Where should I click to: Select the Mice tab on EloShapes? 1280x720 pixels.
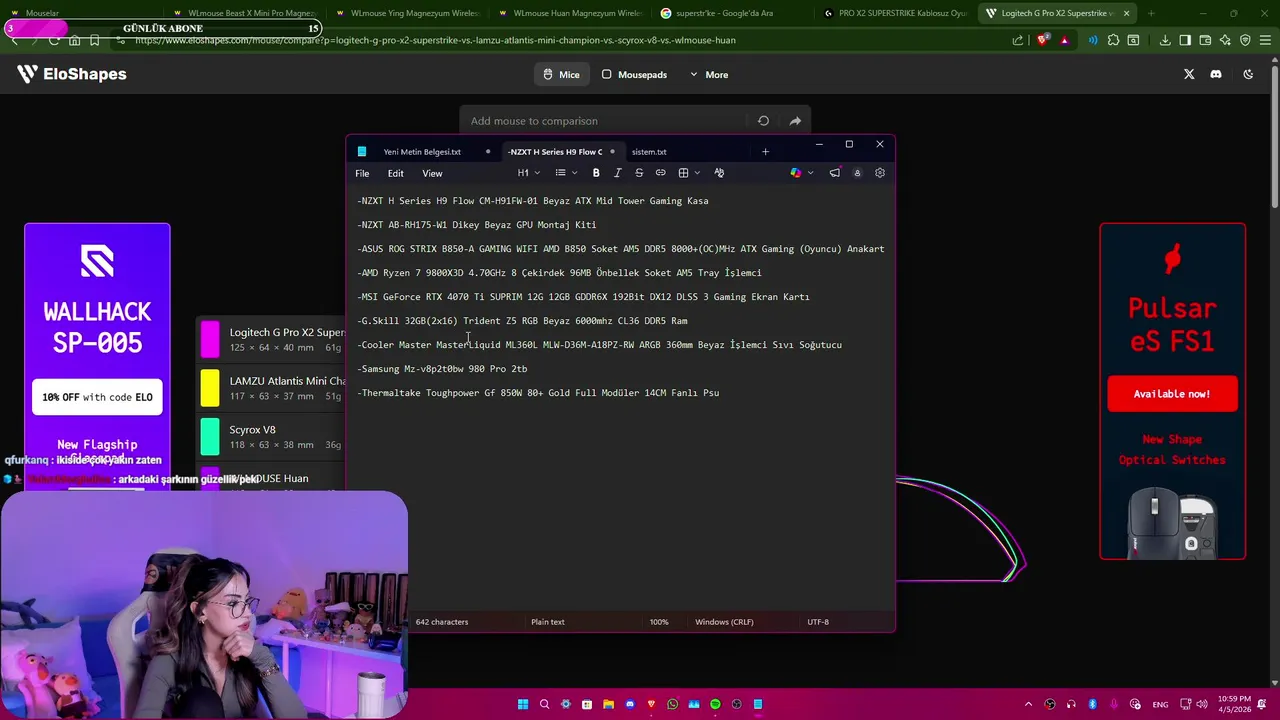pos(561,75)
